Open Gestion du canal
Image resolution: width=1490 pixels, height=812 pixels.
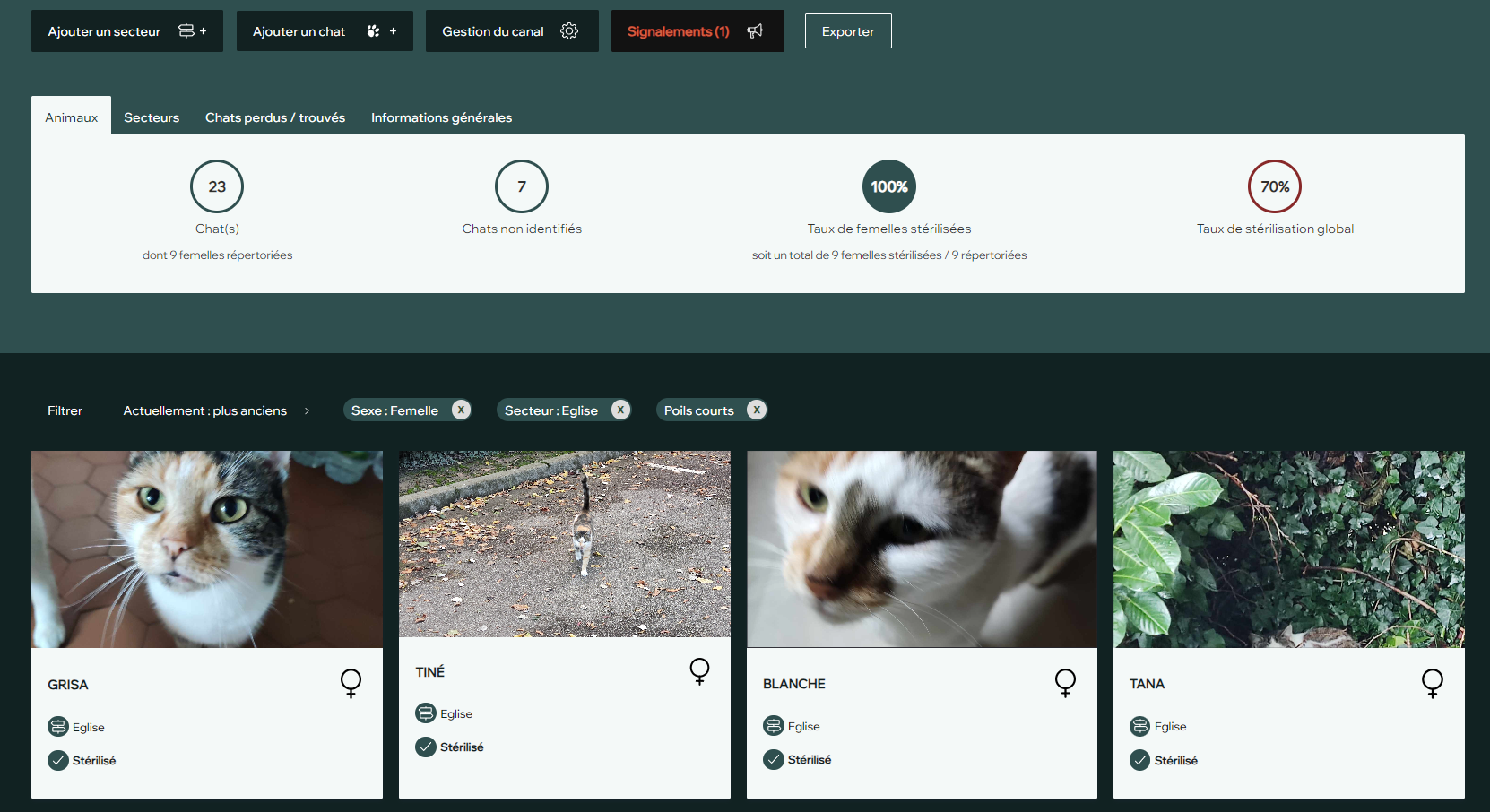[512, 31]
